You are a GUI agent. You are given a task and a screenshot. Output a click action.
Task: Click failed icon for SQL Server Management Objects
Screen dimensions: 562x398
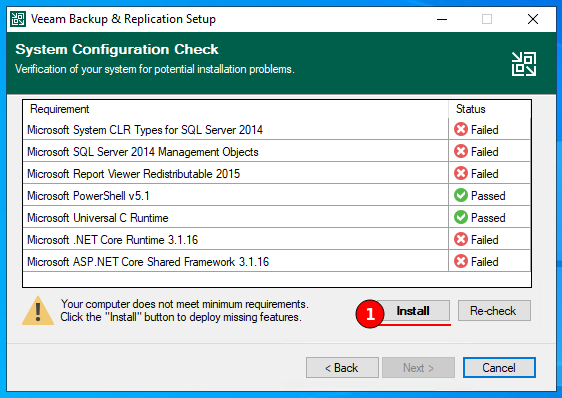[x=461, y=151]
